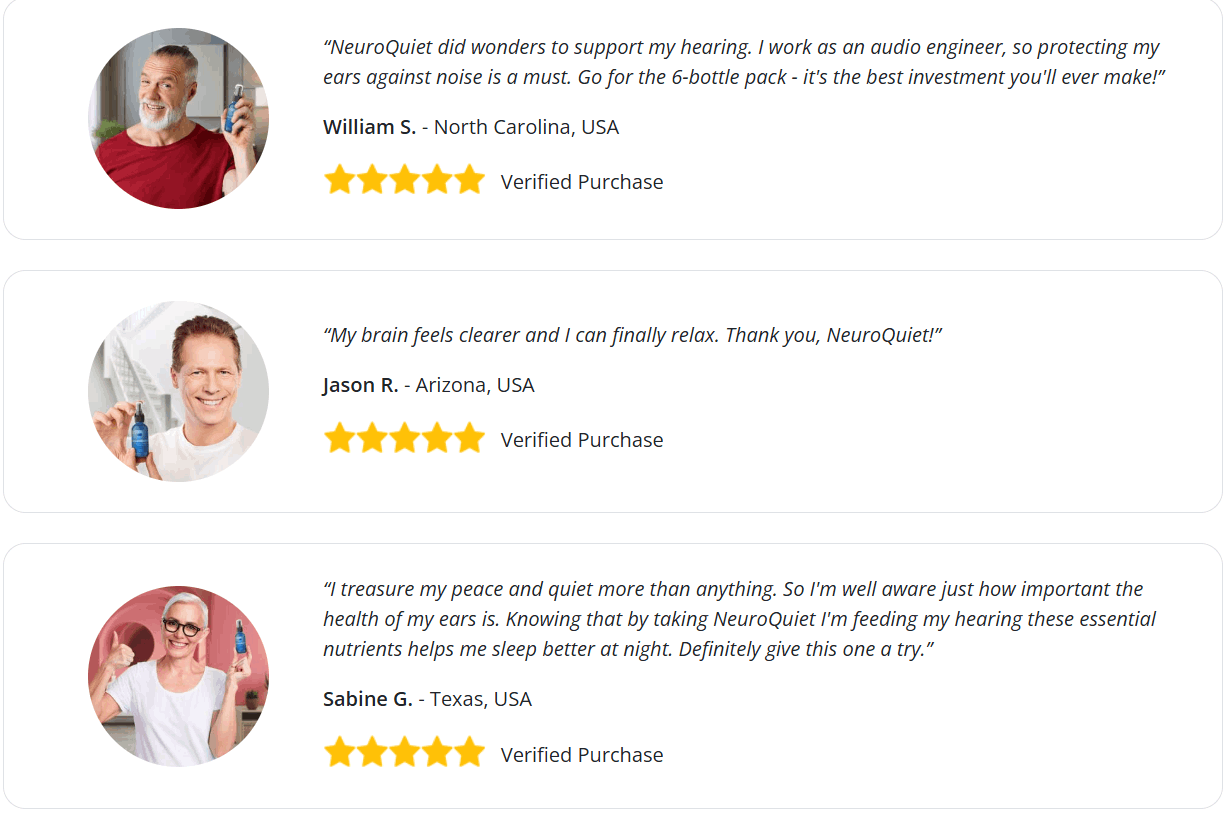Click fifth star in Sabine's rating
This screenshot has width=1231, height=822.
469,754
